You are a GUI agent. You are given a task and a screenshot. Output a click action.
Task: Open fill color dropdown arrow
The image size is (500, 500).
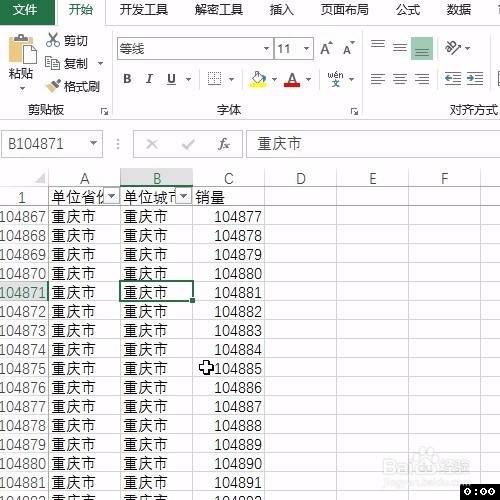pyautogui.click(x=274, y=79)
